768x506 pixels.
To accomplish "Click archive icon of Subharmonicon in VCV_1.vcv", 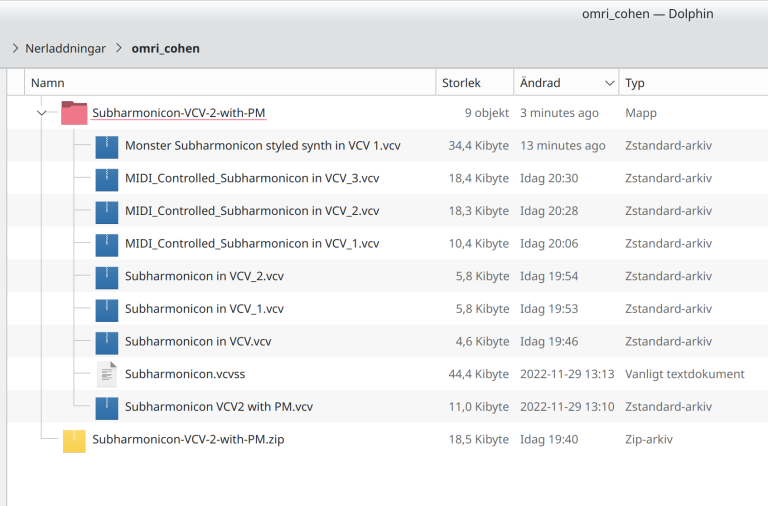I will 107,310.
